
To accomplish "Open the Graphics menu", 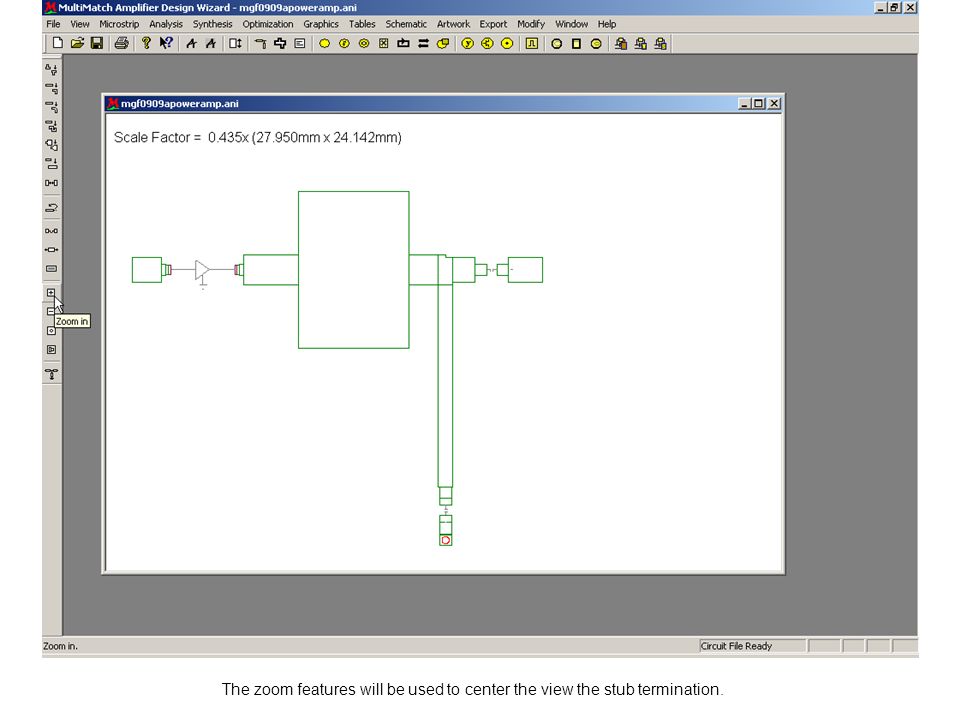I will (321, 24).
